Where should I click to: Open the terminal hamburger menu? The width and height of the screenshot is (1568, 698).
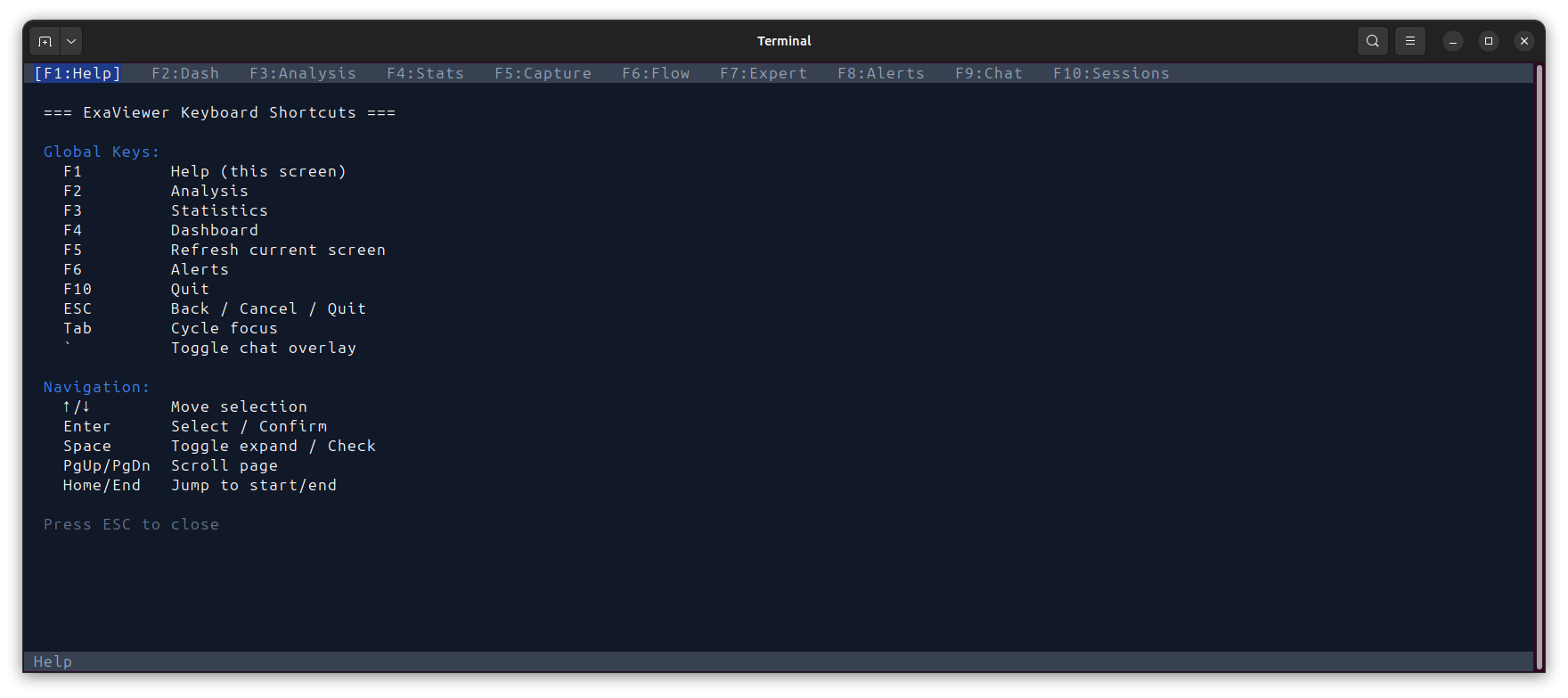(x=1410, y=41)
